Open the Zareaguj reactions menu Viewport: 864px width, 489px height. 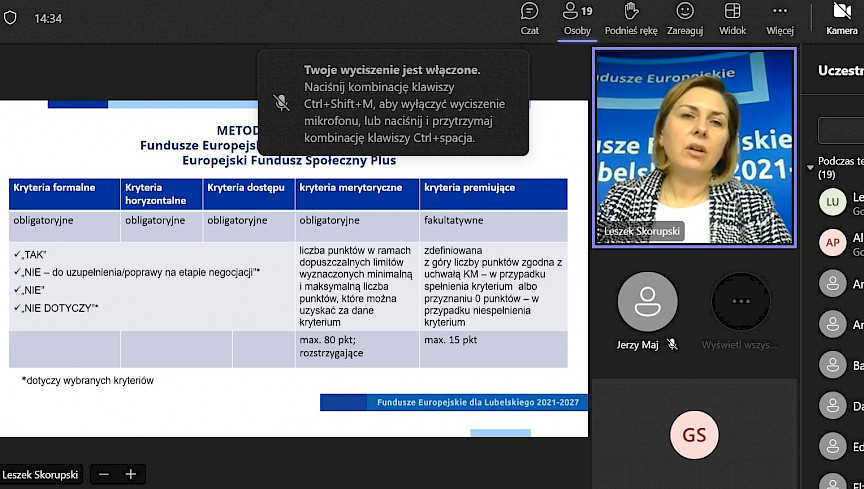click(x=685, y=19)
